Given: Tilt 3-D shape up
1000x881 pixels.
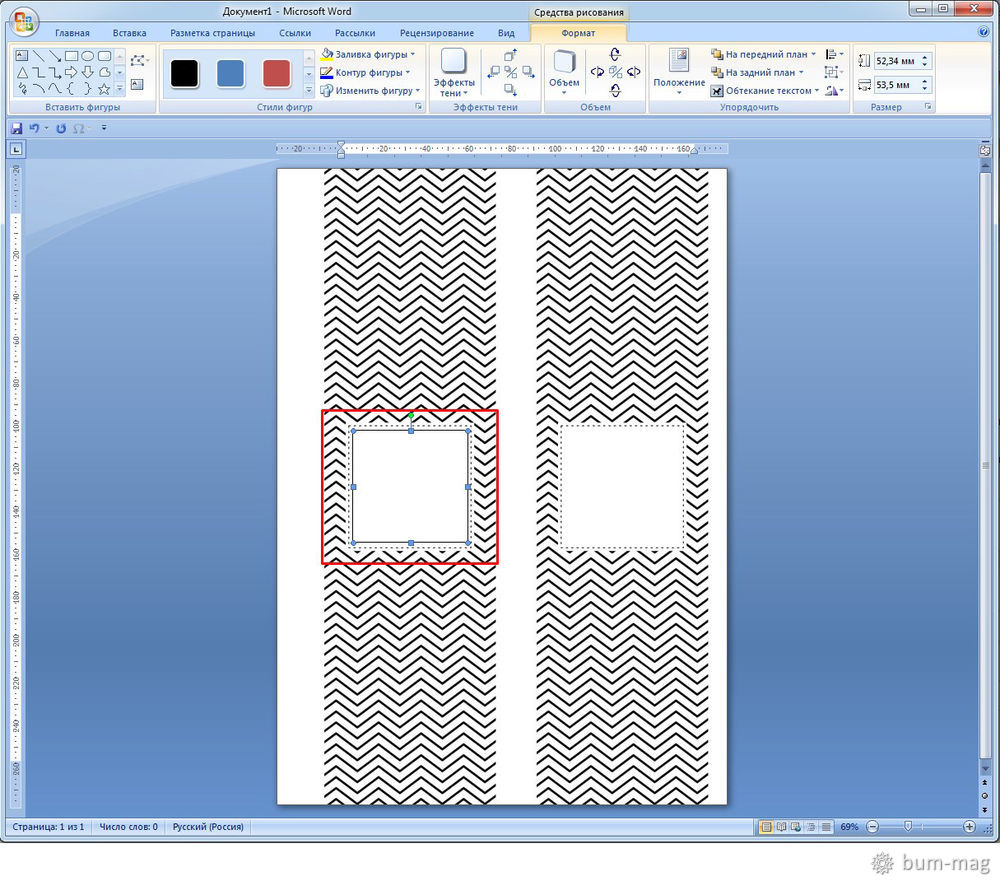Looking at the screenshot, I should click(x=615, y=55).
